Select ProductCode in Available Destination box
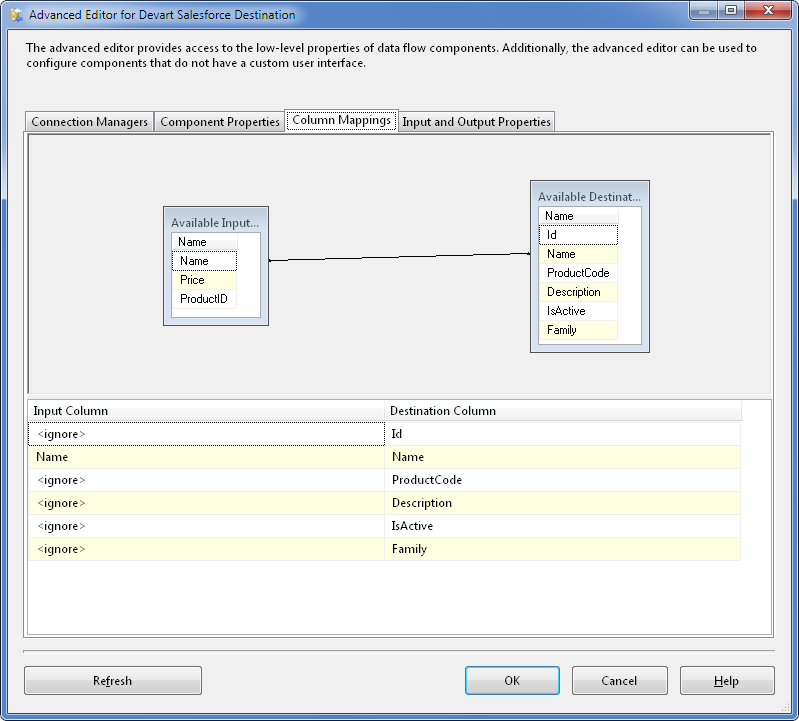799x721 pixels. [578, 273]
